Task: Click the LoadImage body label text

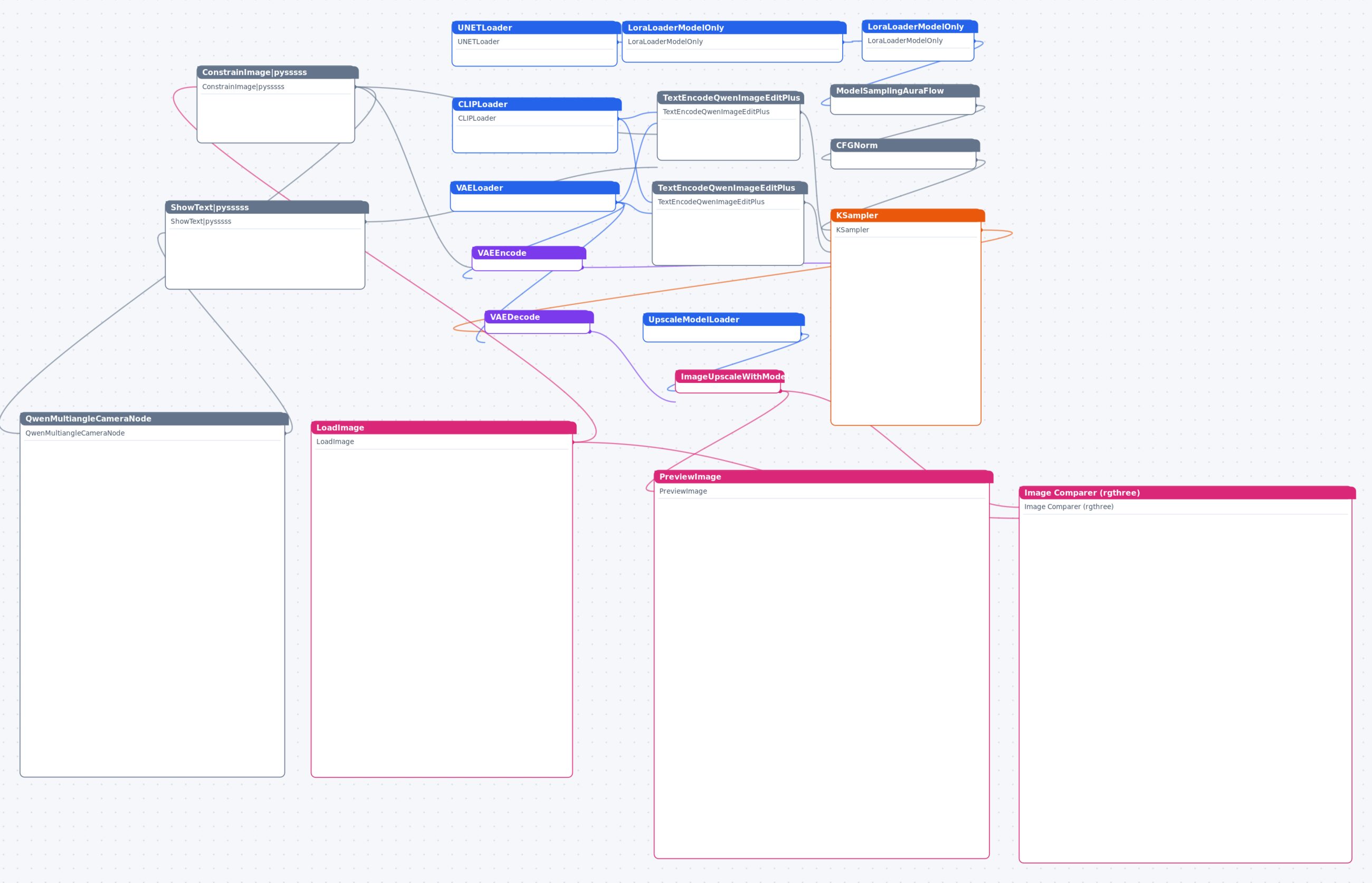Action: point(335,441)
